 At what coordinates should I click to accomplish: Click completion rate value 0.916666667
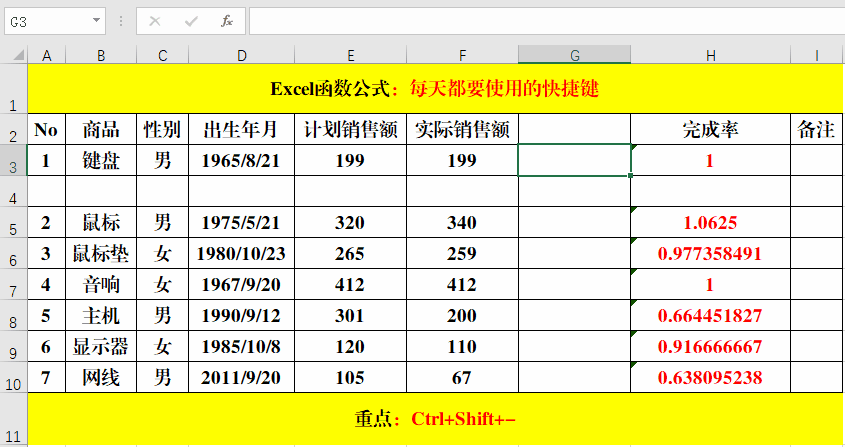[711, 346]
